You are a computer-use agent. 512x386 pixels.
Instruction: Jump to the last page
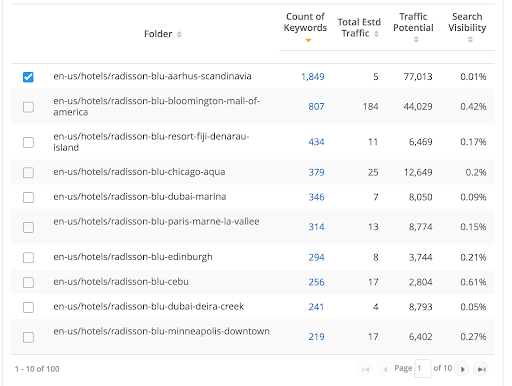pyautogui.click(x=481, y=369)
